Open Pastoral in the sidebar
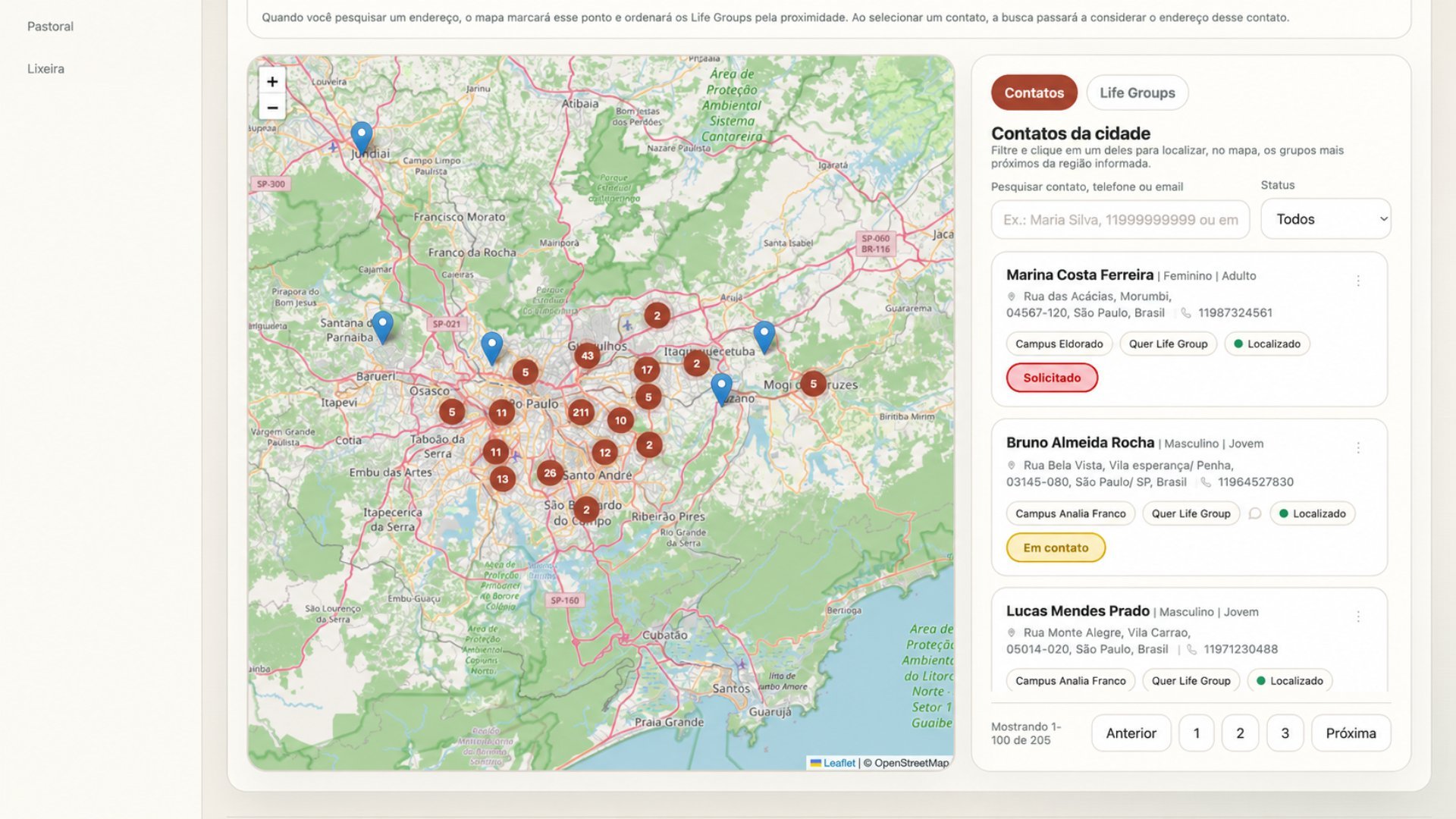This screenshot has height=819, width=1456. point(50,27)
